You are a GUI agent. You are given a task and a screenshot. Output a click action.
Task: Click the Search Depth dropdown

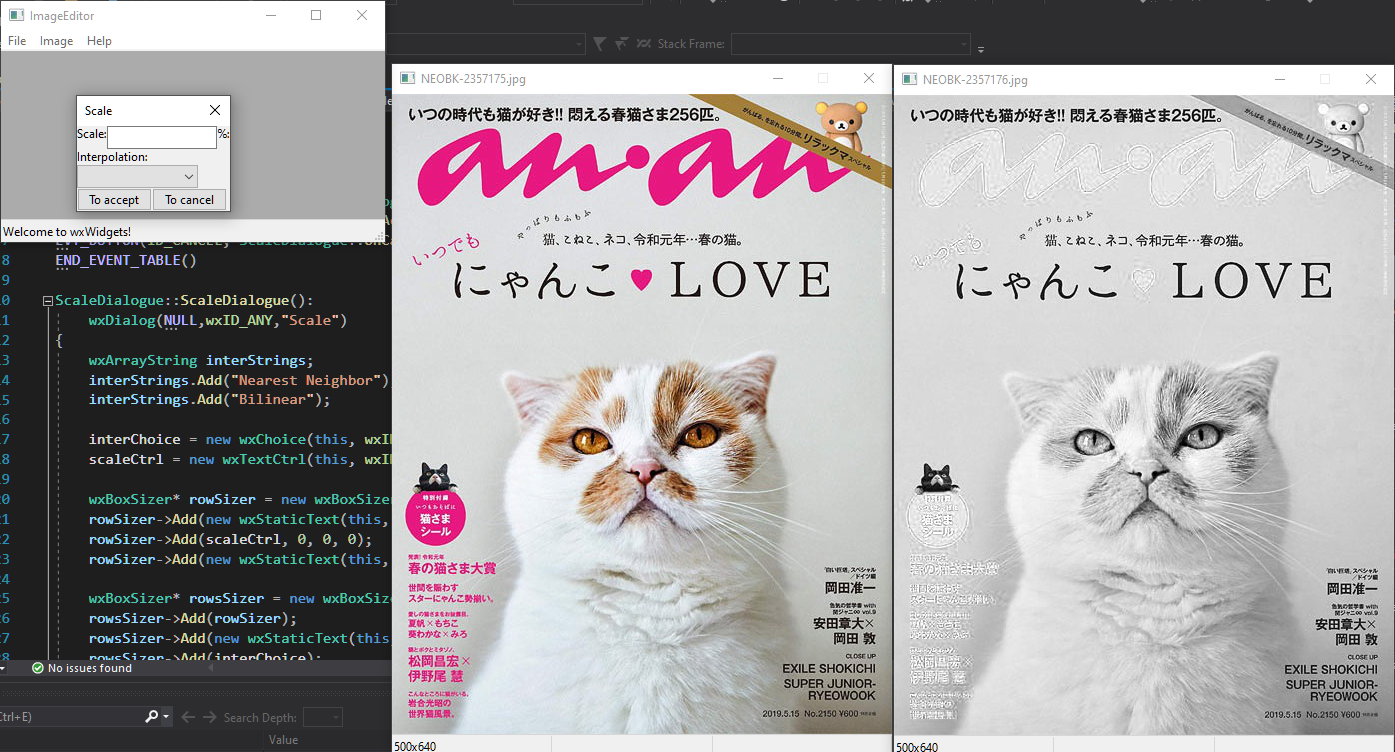(x=322, y=717)
